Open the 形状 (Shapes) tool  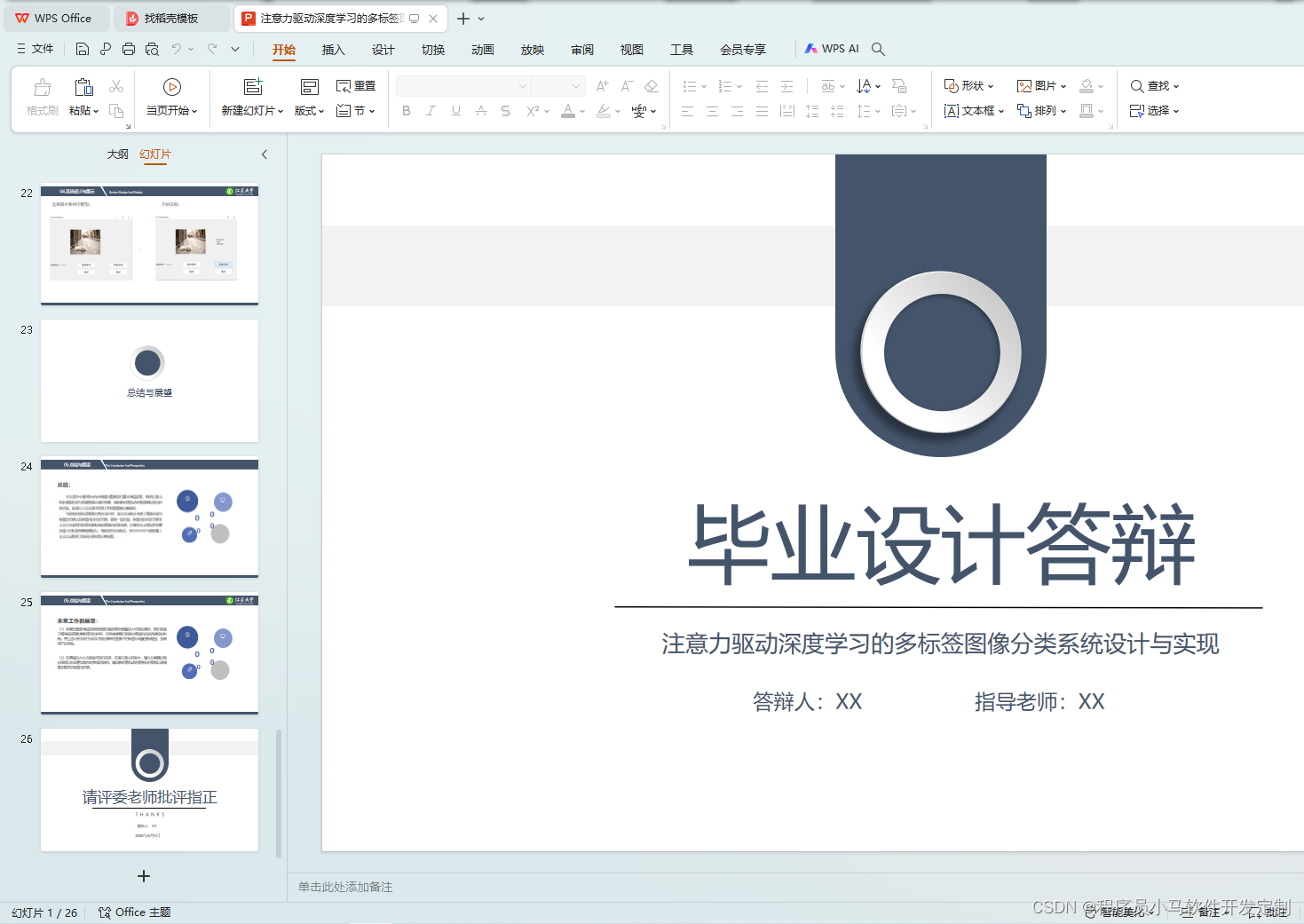969,85
